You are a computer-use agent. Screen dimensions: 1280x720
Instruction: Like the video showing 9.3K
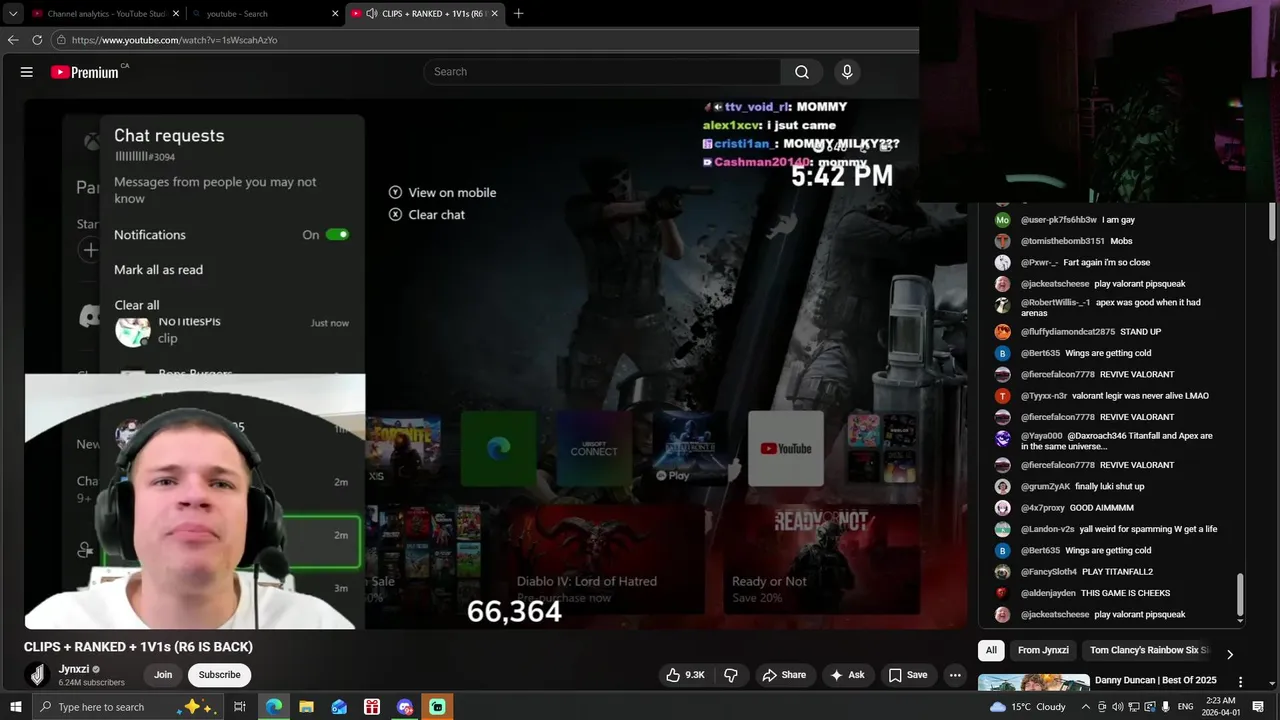685,675
